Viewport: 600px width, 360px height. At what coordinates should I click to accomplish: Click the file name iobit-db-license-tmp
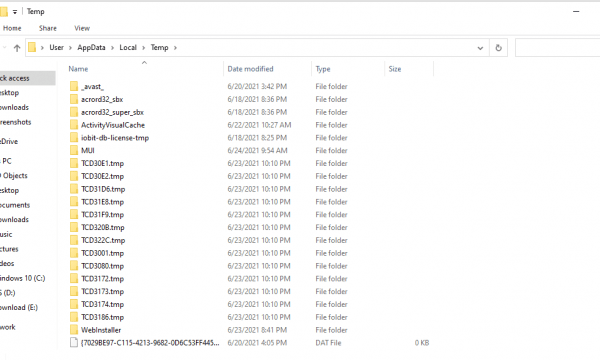click(x=115, y=138)
